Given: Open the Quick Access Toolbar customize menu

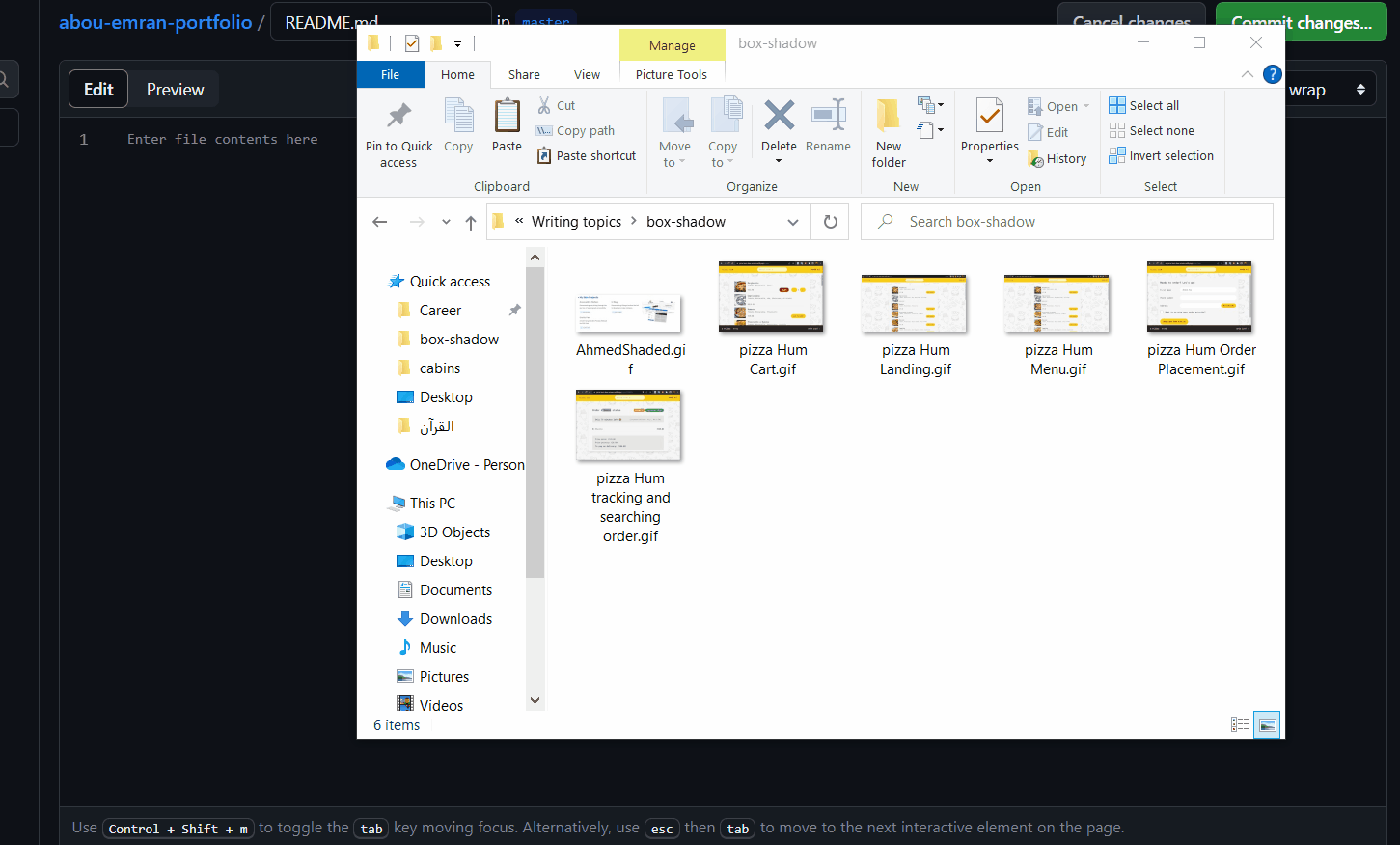Looking at the screenshot, I should (458, 43).
